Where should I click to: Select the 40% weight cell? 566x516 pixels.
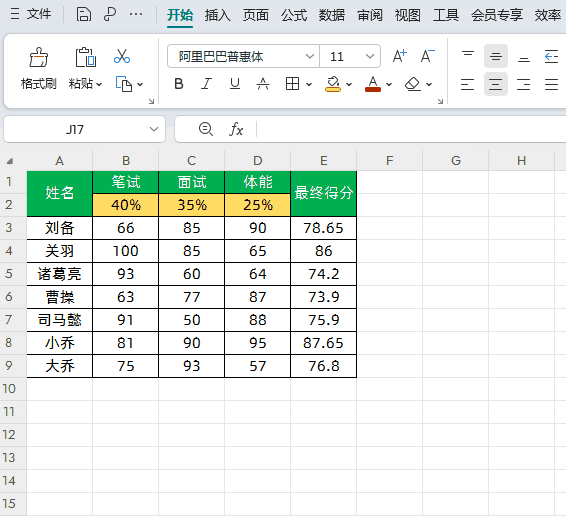point(126,205)
